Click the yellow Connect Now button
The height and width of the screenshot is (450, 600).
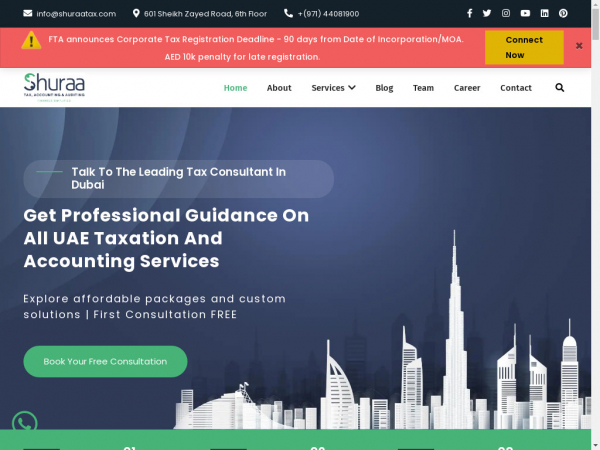[x=524, y=48]
